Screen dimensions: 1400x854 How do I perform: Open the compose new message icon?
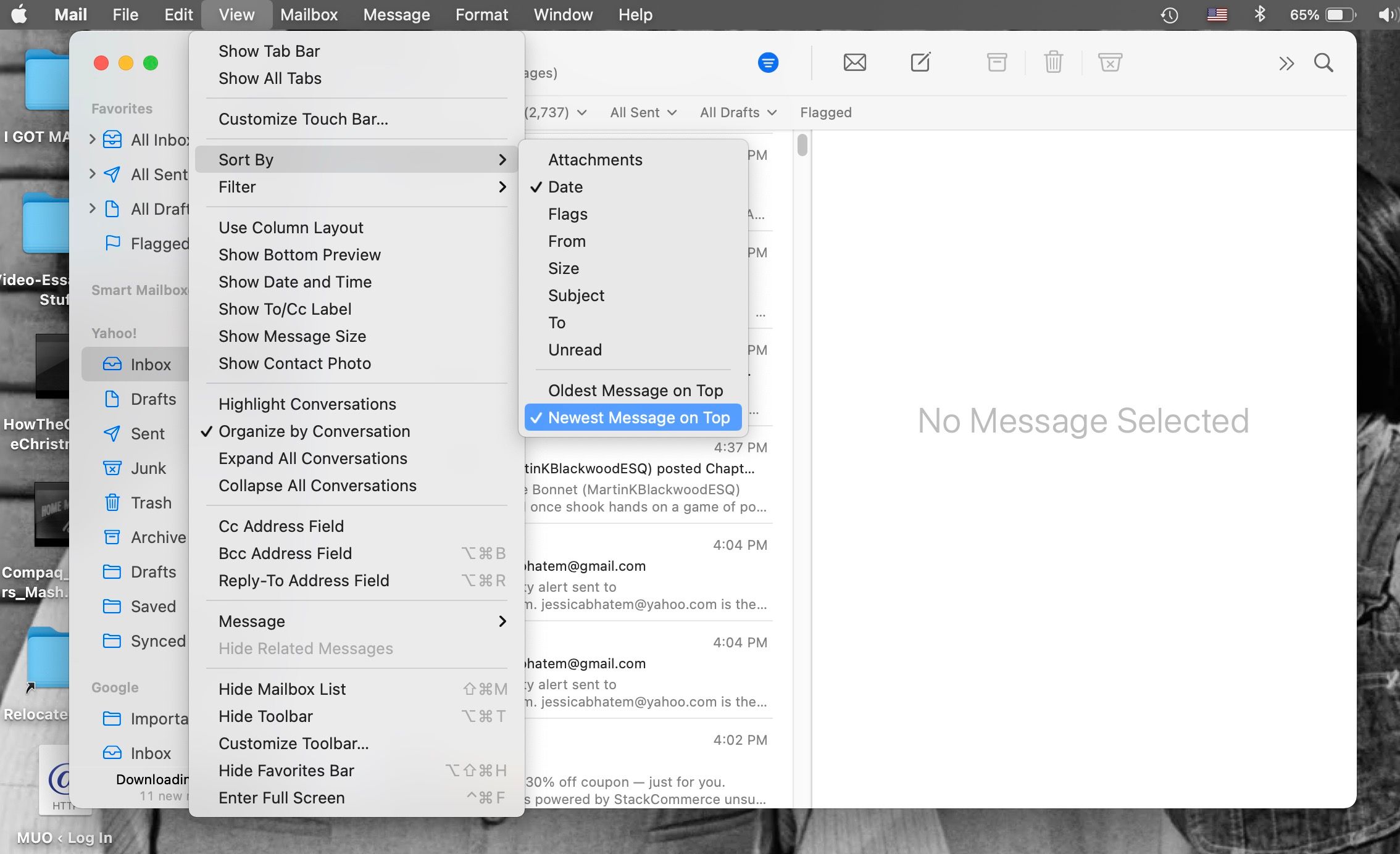point(920,63)
